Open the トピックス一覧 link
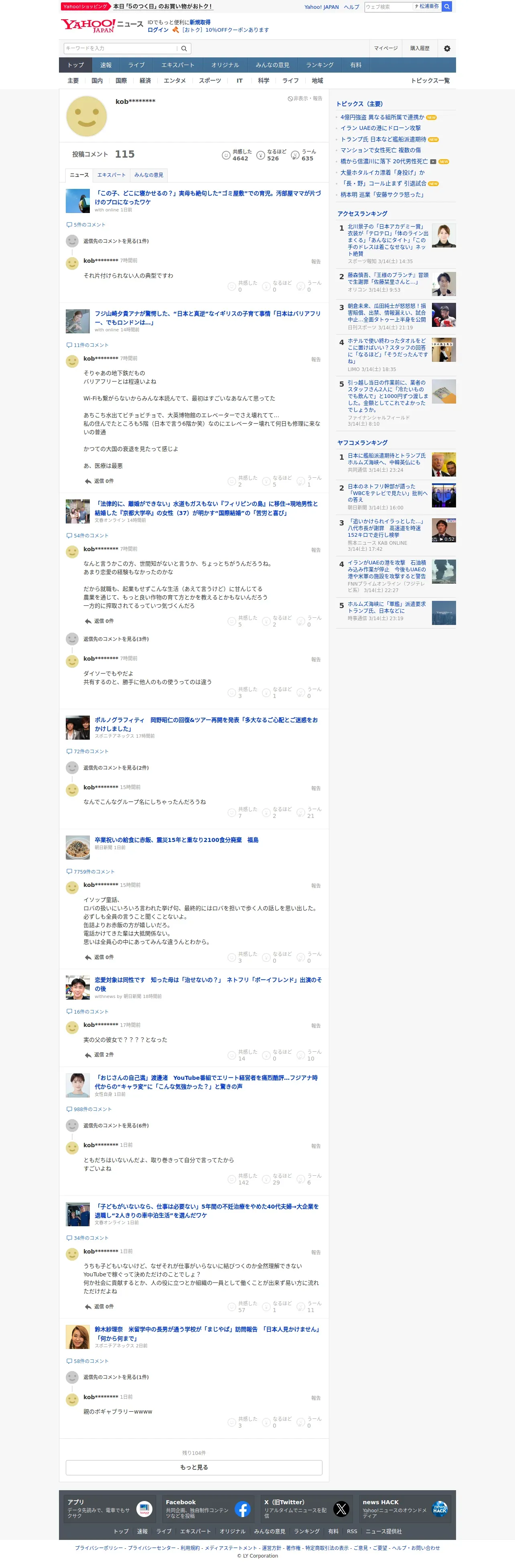Viewport: 515px width, 1568px height. coord(430,80)
